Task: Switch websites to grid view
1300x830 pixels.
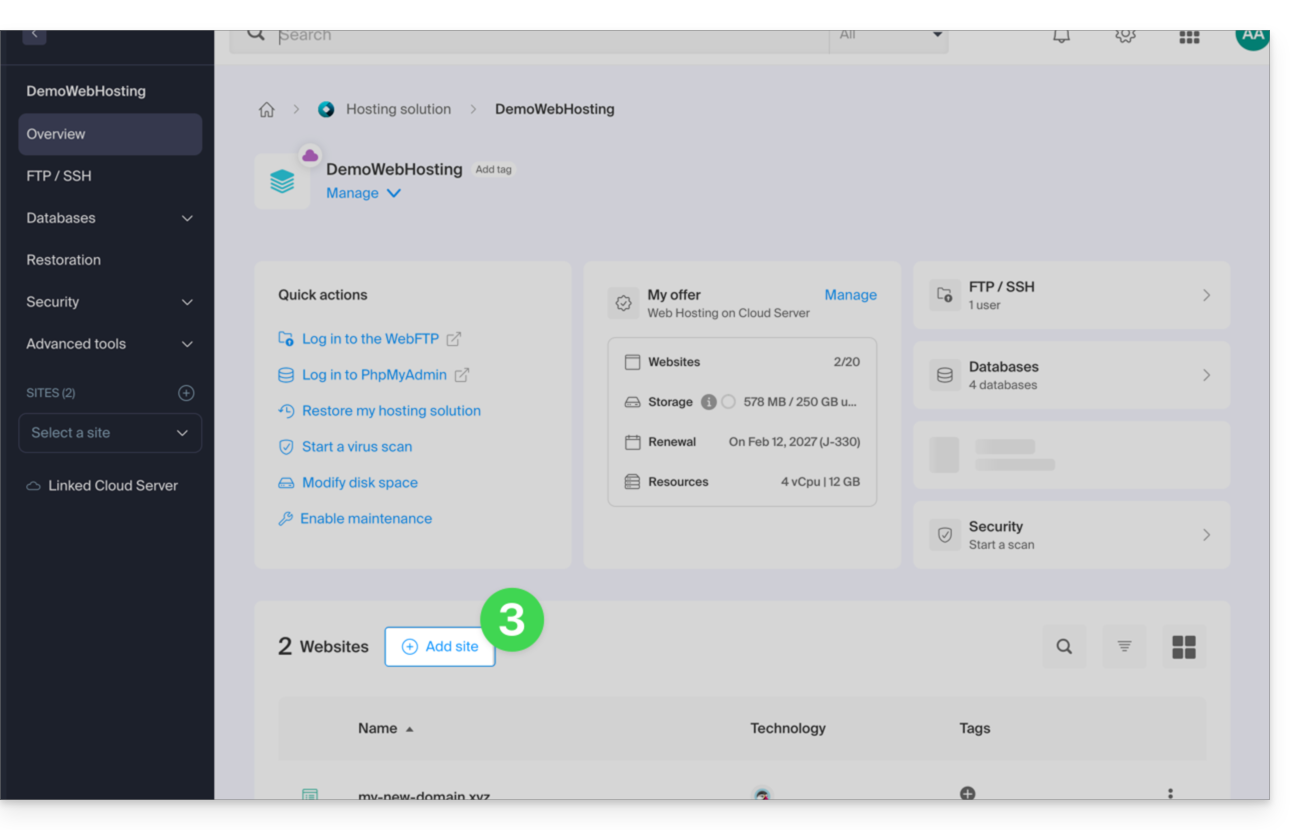Action: (x=1184, y=647)
